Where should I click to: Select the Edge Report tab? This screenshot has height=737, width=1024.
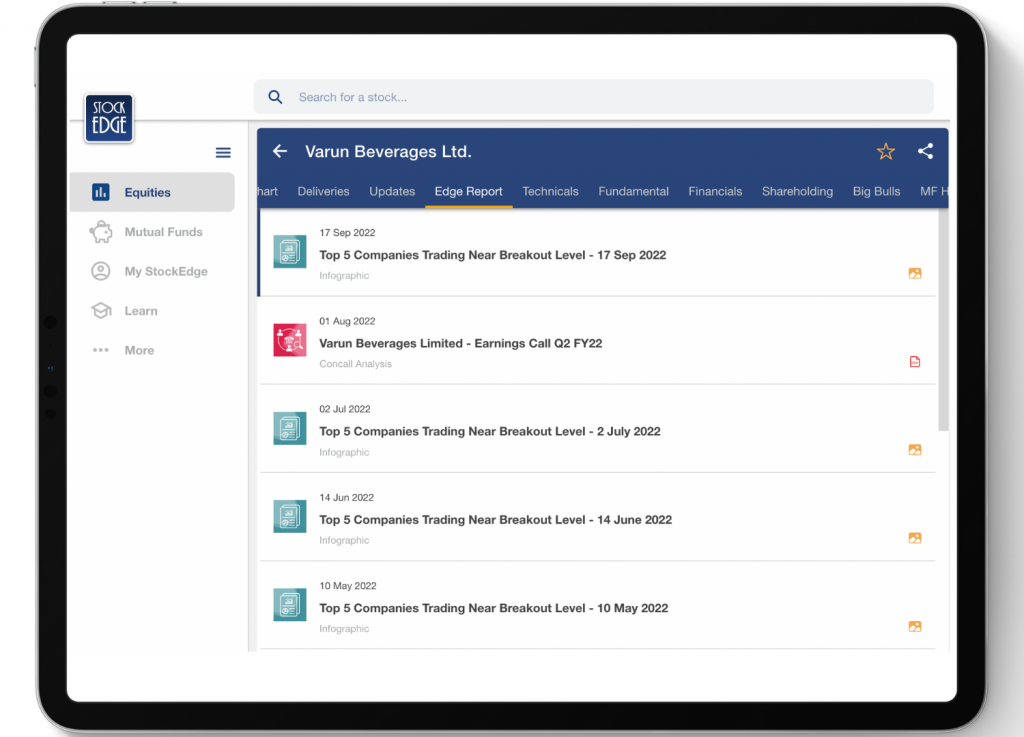pos(468,191)
